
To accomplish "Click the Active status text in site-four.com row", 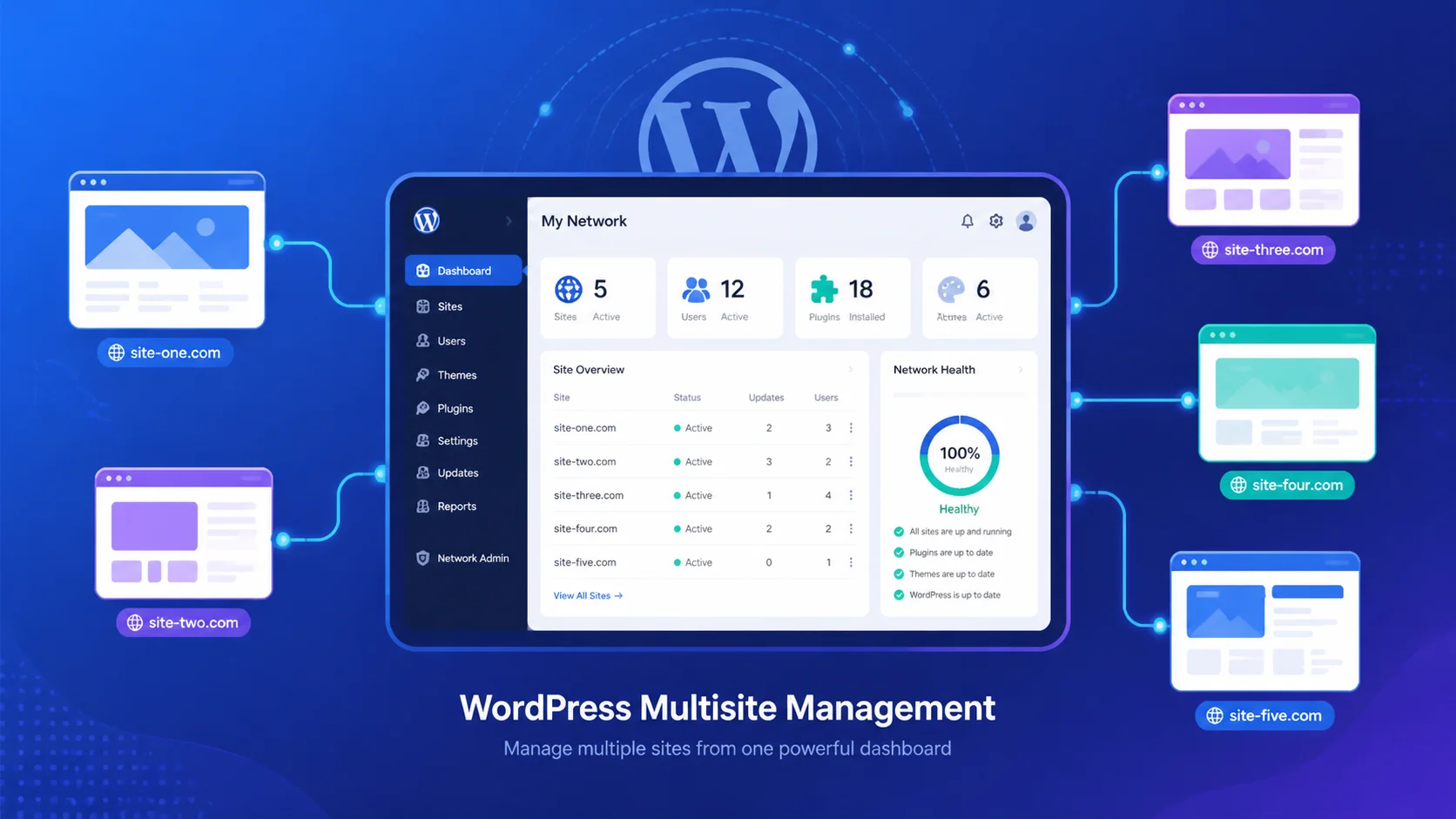I will (698, 529).
